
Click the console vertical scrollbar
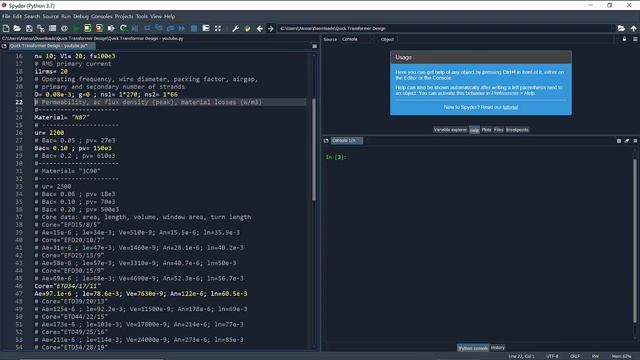[x=635, y=241]
